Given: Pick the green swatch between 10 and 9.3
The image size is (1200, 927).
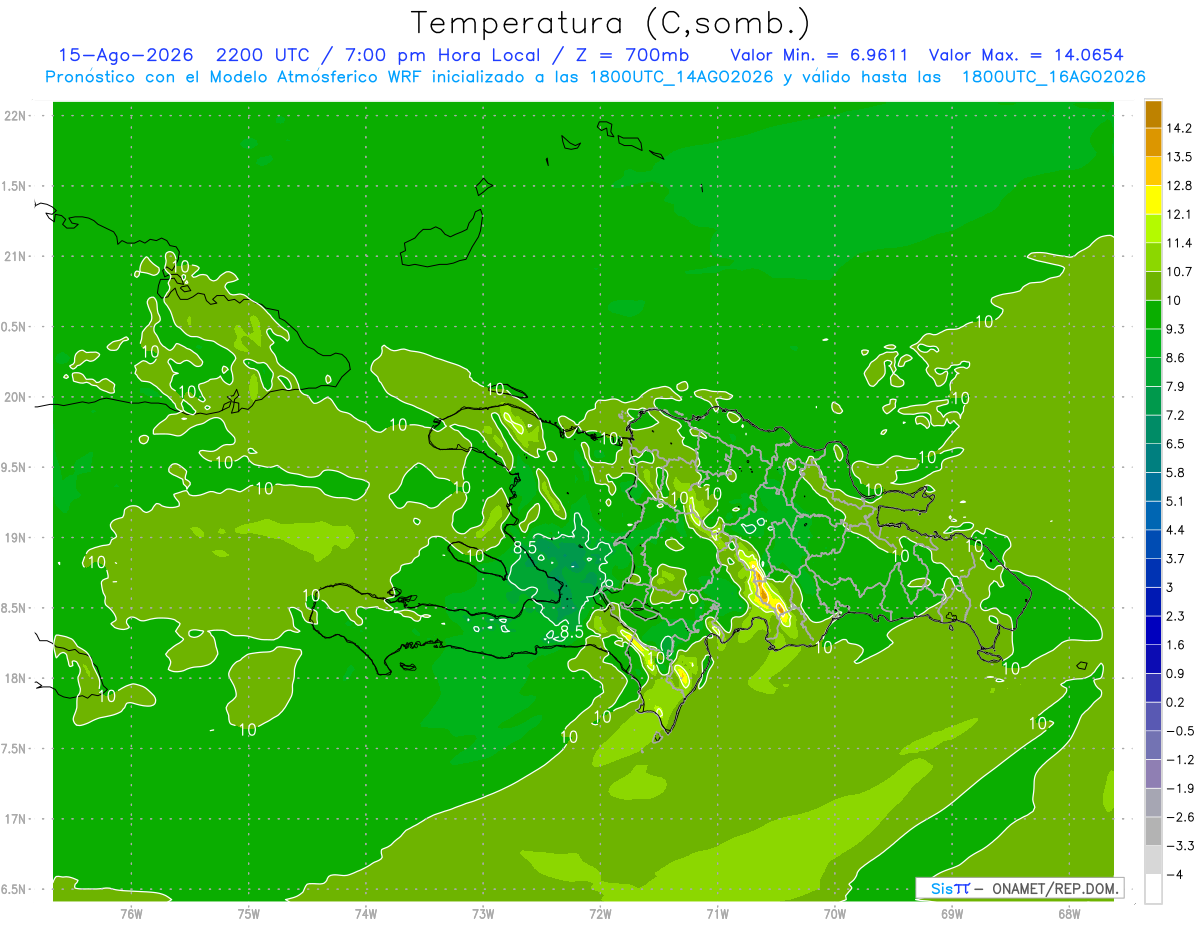Looking at the screenshot, I should tap(1153, 314).
